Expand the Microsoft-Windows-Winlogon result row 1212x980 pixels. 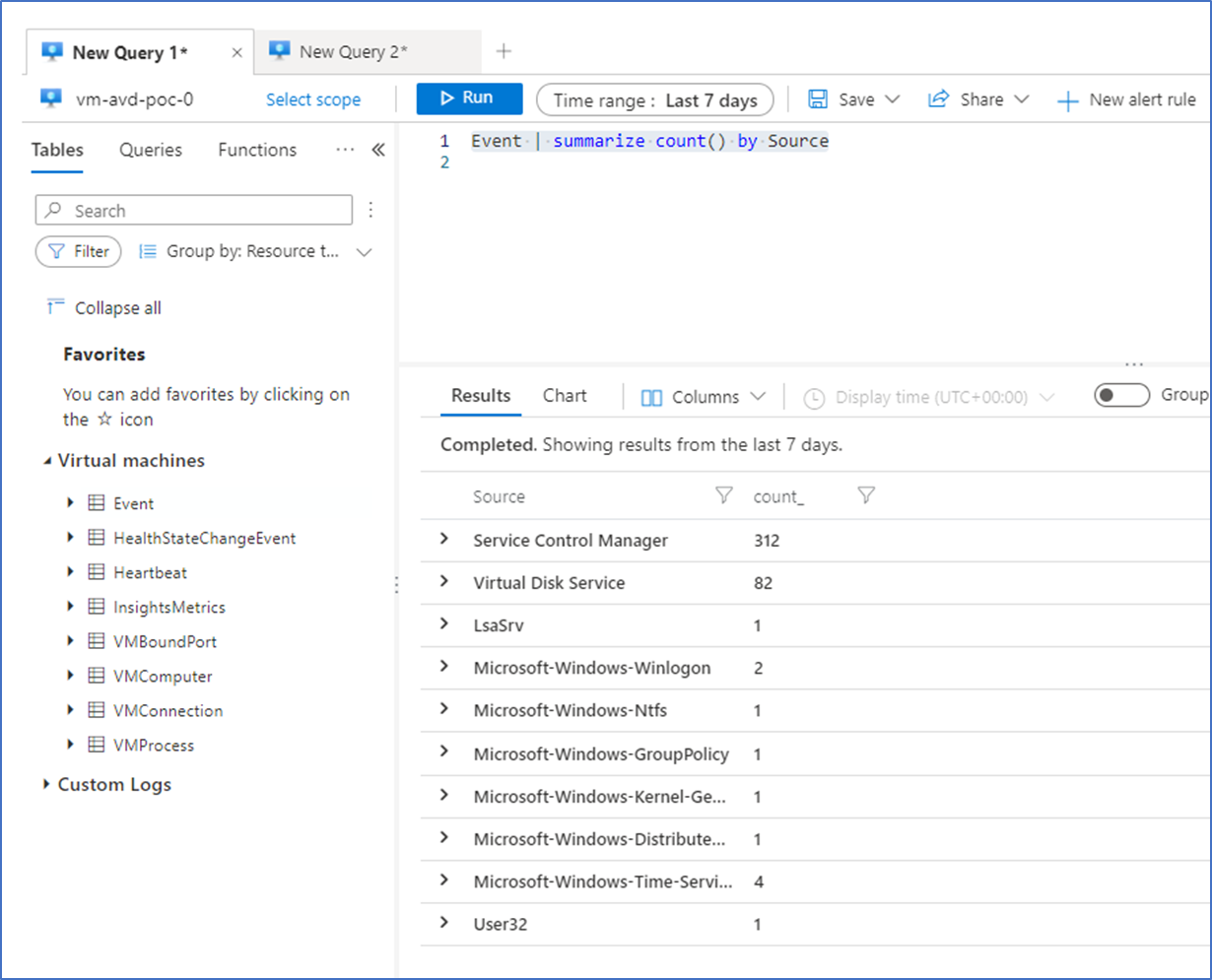(444, 667)
